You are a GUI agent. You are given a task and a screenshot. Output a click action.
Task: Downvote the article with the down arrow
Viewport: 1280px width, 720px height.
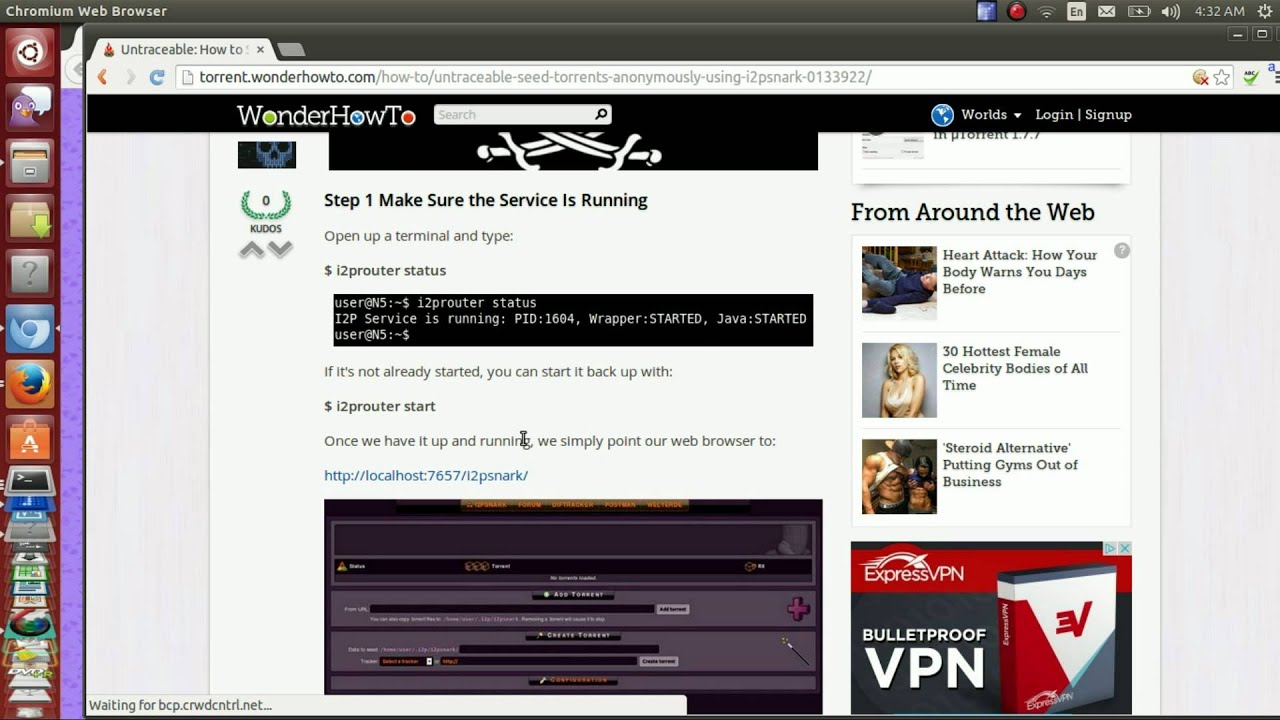[281, 250]
